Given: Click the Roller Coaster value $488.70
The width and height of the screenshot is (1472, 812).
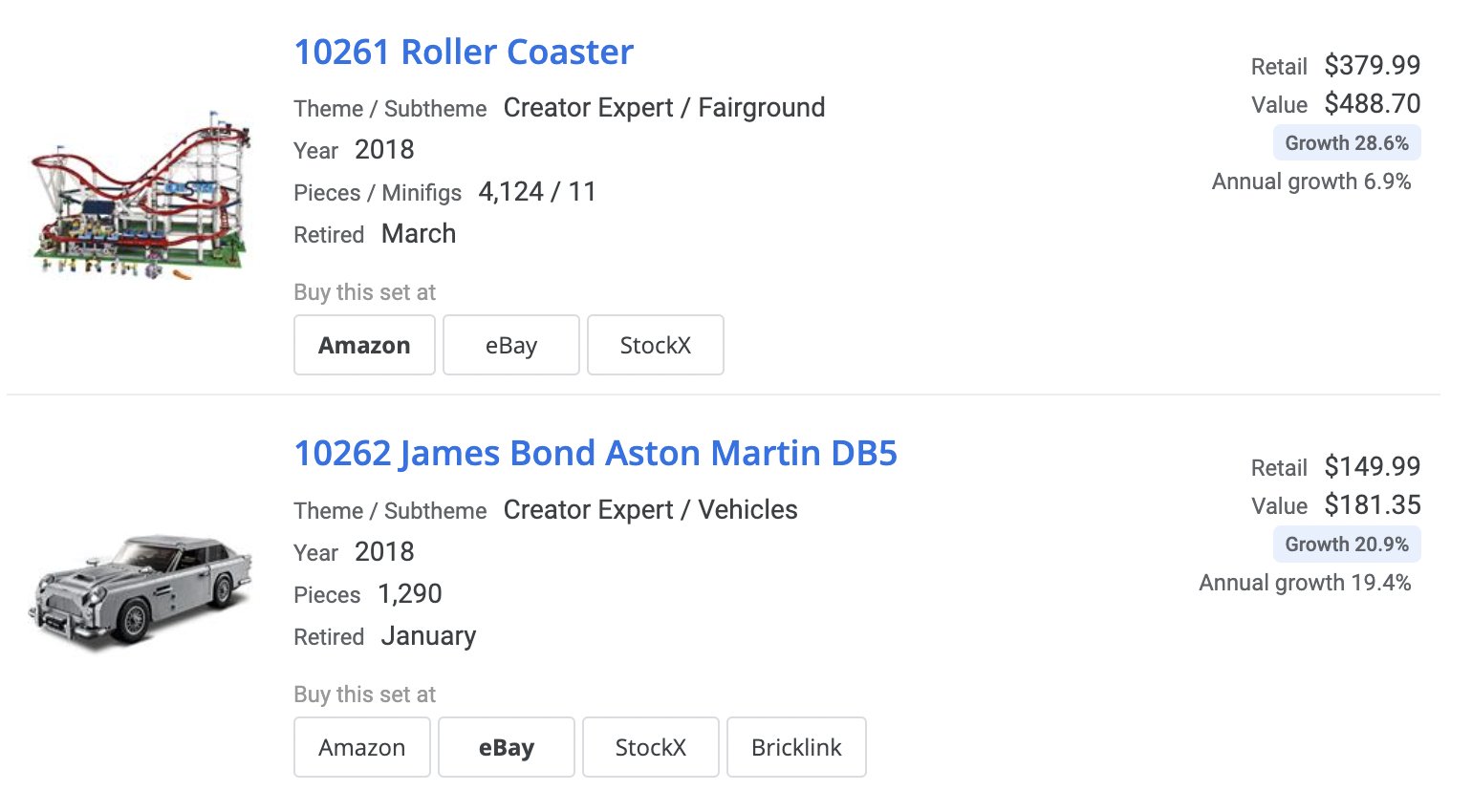Looking at the screenshot, I should point(1373,103).
